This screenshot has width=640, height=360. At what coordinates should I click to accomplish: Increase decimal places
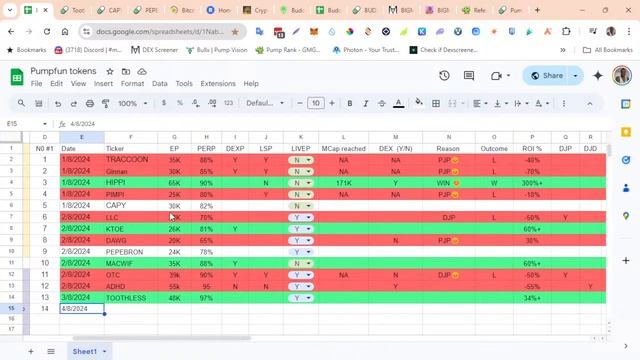[x=212, y=103]
